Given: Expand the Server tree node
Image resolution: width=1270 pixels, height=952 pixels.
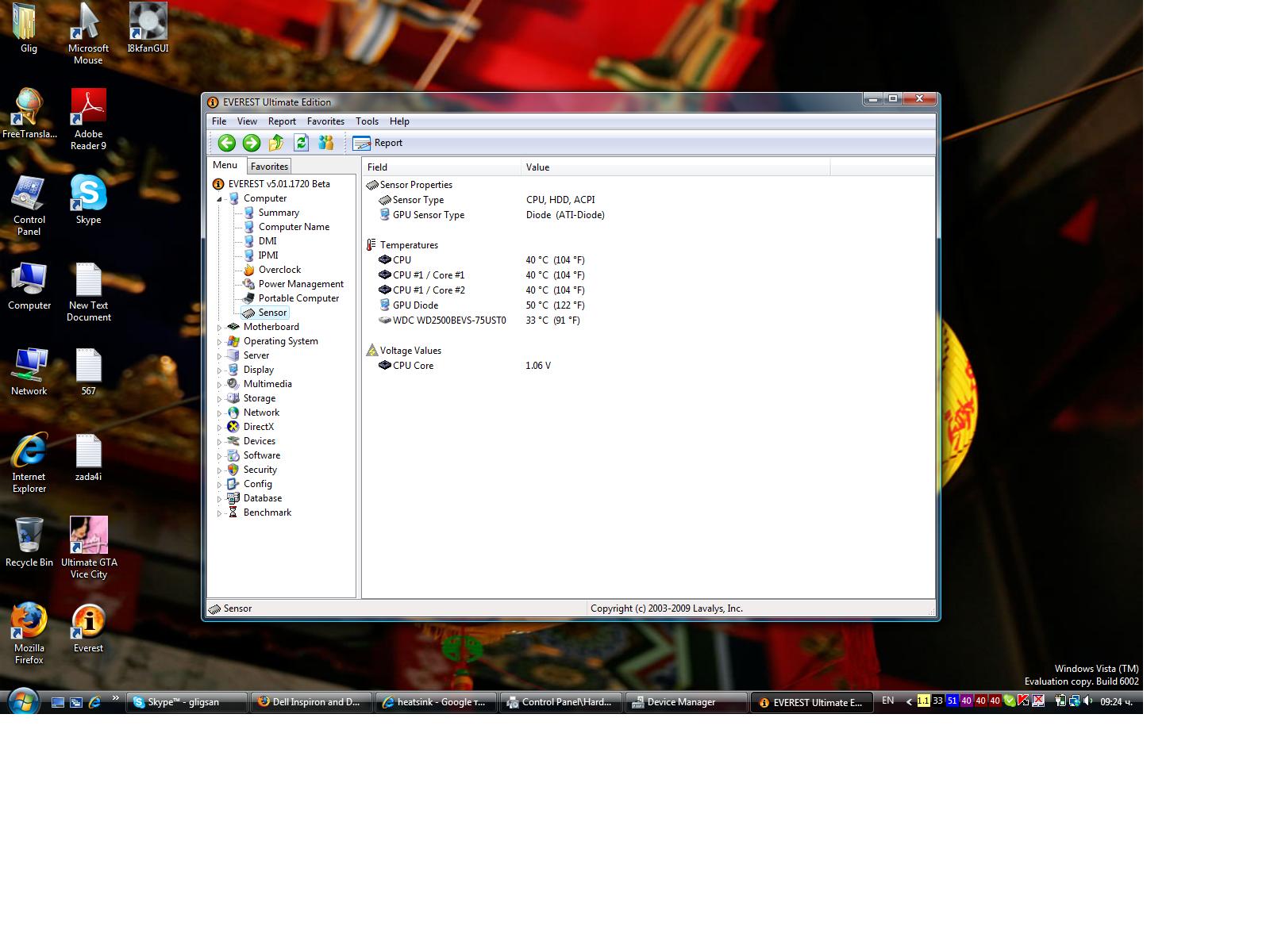Looking at the screenshot, I should (220, 356).
